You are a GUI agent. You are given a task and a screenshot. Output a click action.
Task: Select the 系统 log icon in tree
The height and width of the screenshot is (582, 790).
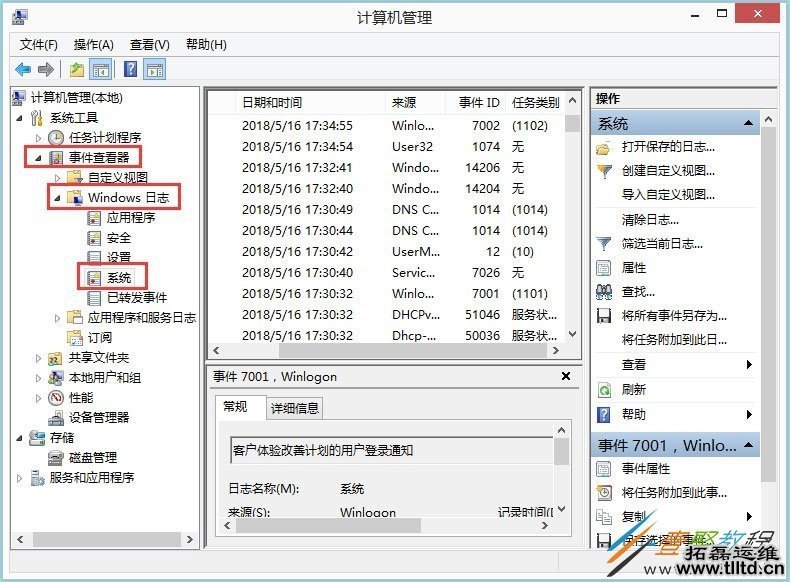pos(94,278)
